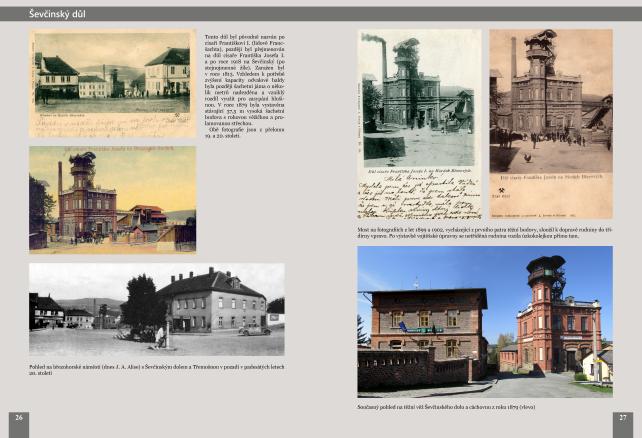Click the paragraph starting "Tento důl byl"
Image resolution: width=642 pixels, height=438 pixels.
click(236, 83)
